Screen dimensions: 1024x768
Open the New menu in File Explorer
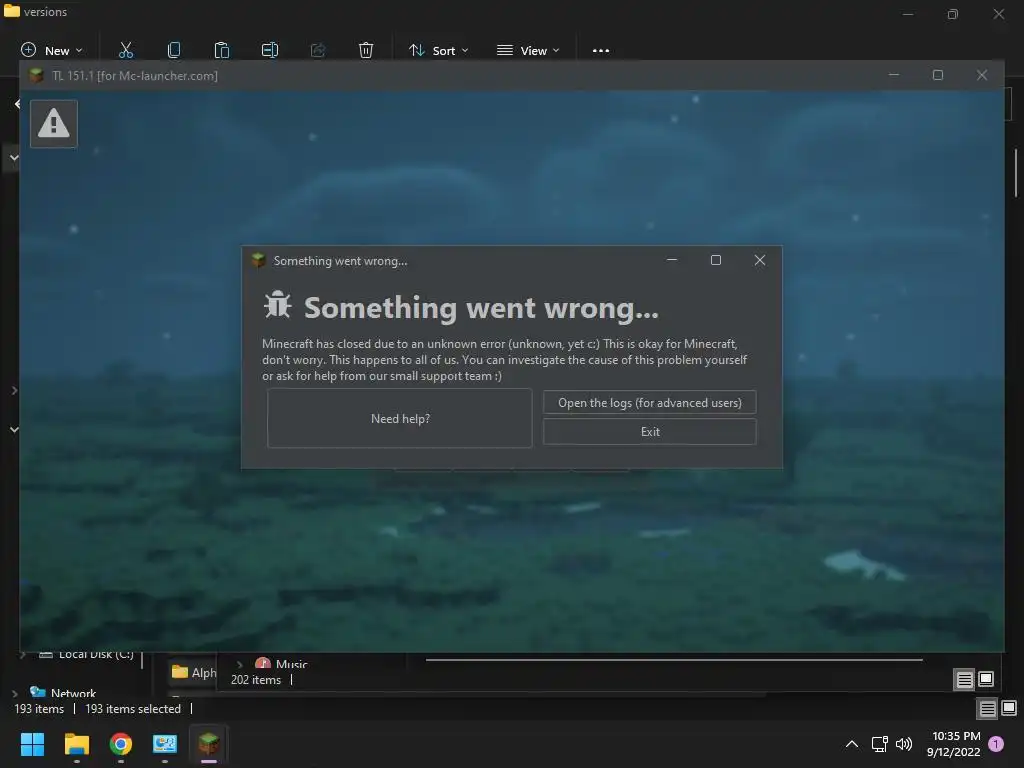[x=52, y=50]
